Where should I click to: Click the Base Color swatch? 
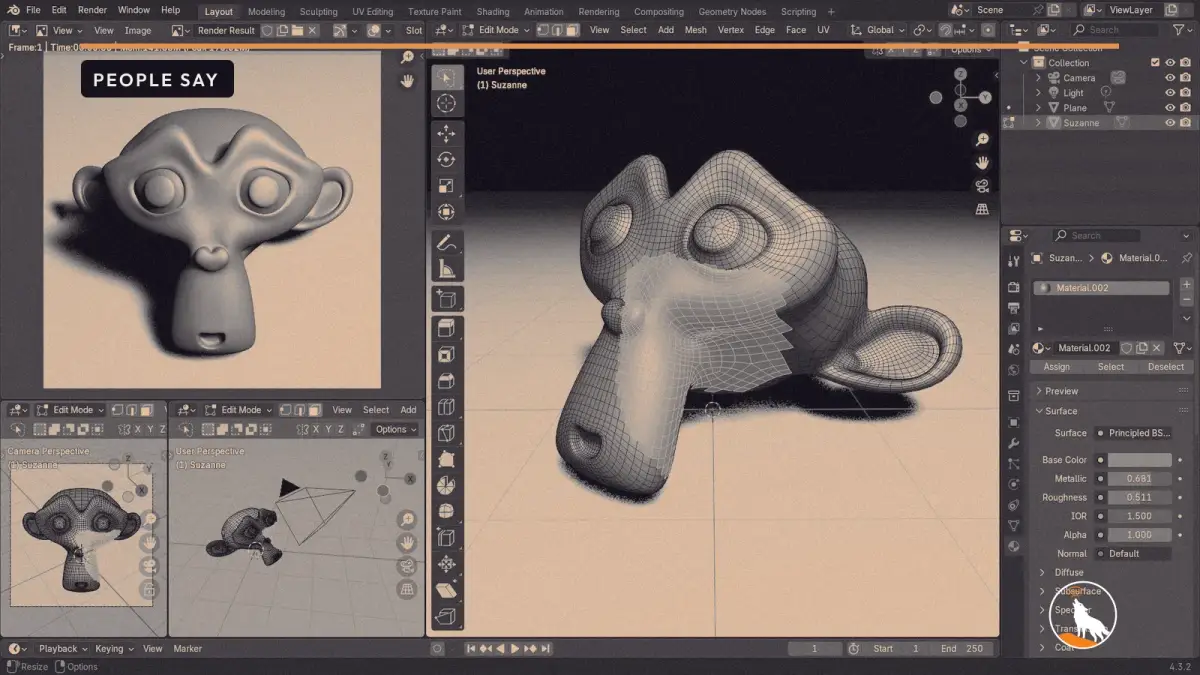click(x=1140, y=460)
